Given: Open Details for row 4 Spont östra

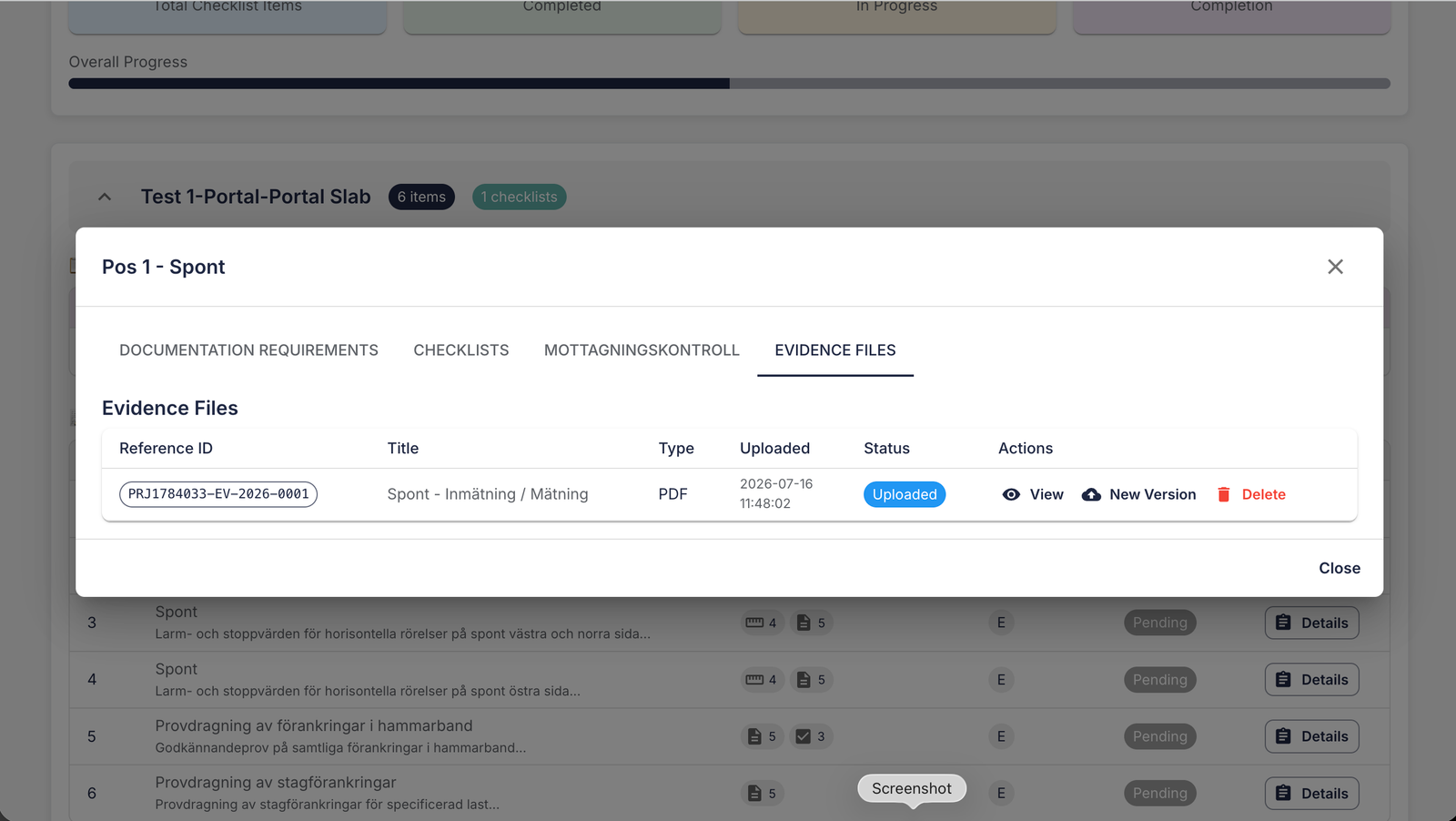Looking at the screenshot, I should coord(1311,680).
